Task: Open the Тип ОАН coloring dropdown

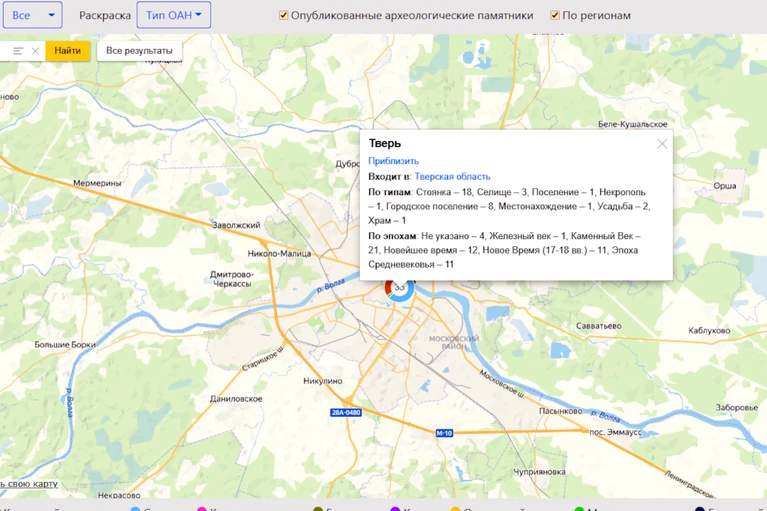Action: 174,15
